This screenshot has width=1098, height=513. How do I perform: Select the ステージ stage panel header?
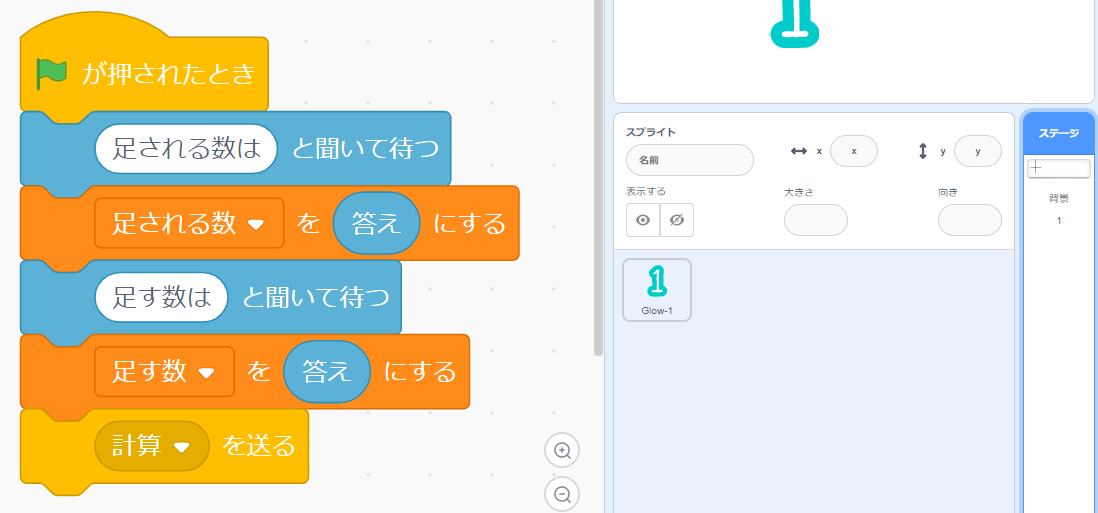point(1058,133)
